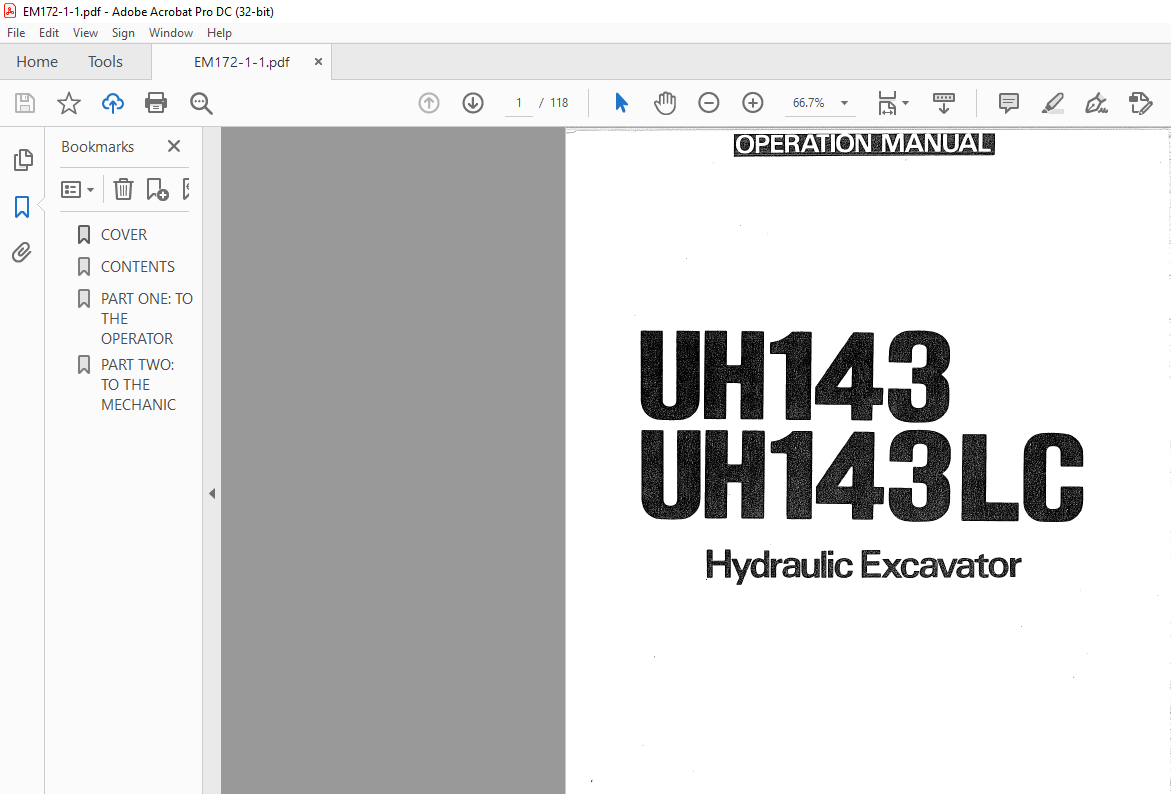The image size is (1171, 794).
Task: Print the document with the printer icon
Action: pyautogui.click(x=156, y=103)
